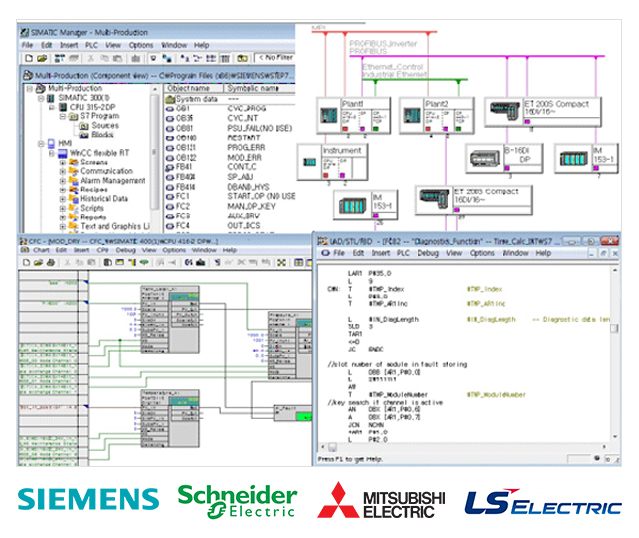Viewport: 639px width, 538px height.
Task: Click Copy icon in SIMATIC Manager toolbar
Action: [104, 58]
